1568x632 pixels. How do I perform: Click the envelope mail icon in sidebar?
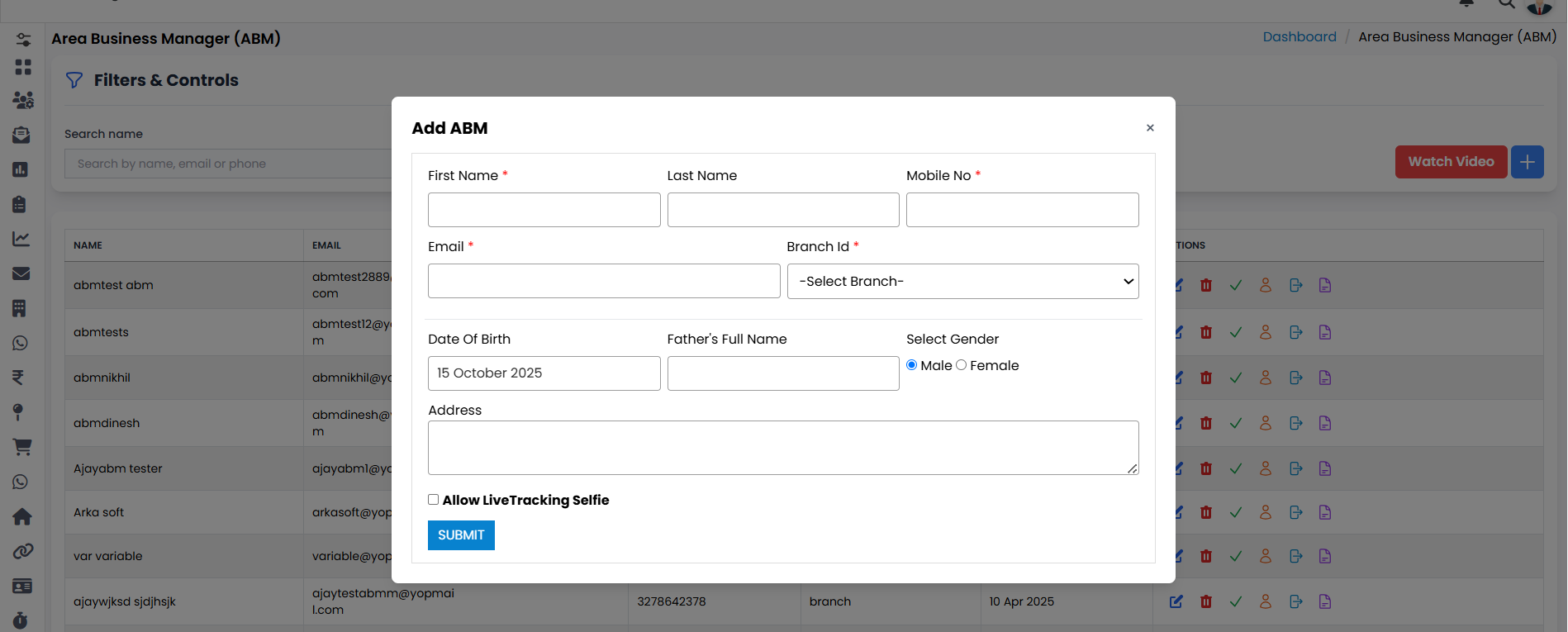pyautogui.click(x=21, y=273)
